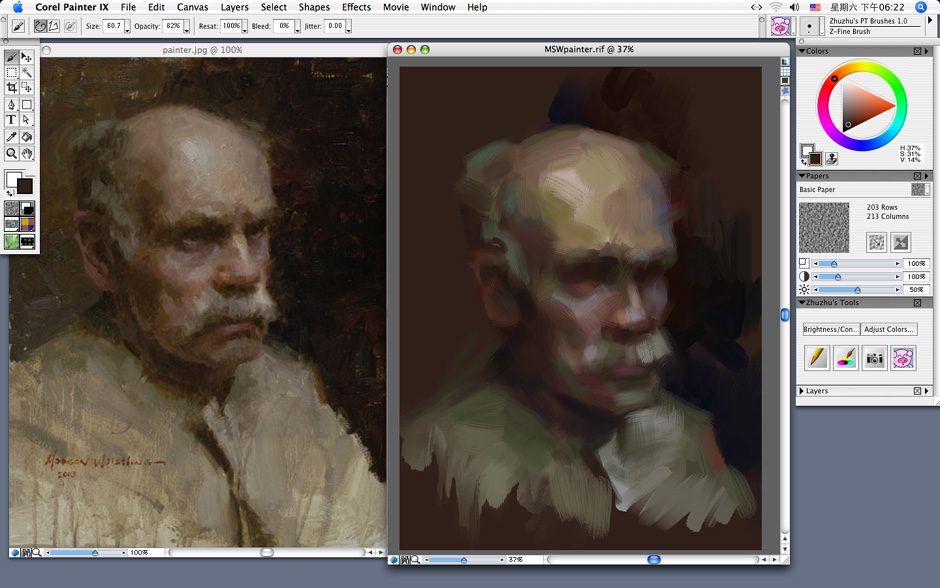Adjust the paper scale slider
The height and width of the screenshot is (588, 940).
tap(856, 264)
